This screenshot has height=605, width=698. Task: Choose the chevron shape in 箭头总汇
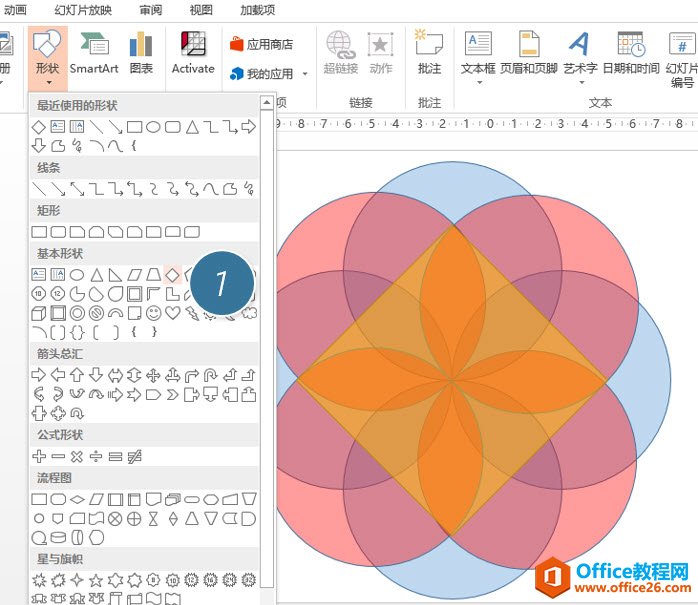coord(173,394)
